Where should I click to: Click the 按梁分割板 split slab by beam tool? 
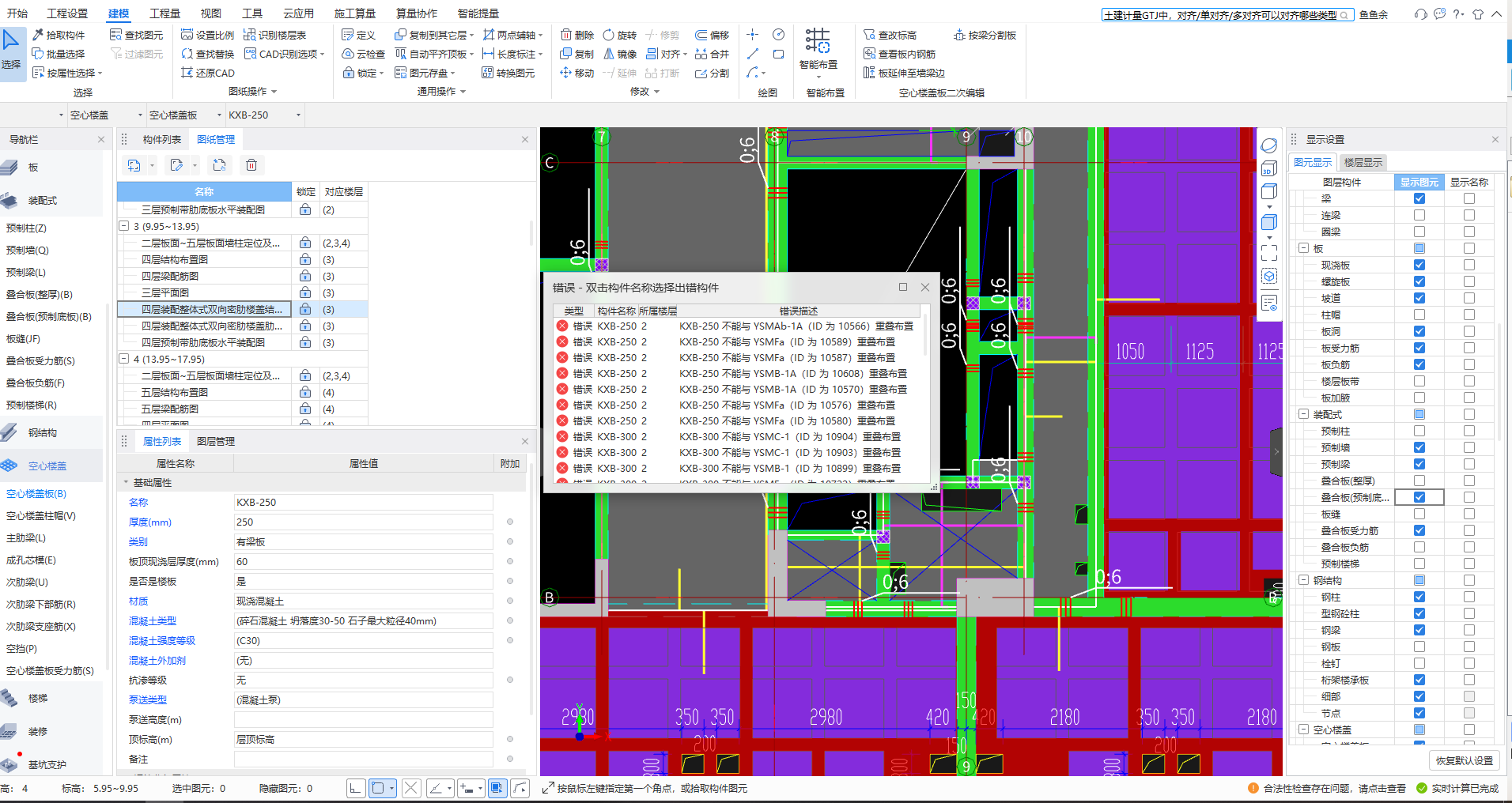click(985, 35)
